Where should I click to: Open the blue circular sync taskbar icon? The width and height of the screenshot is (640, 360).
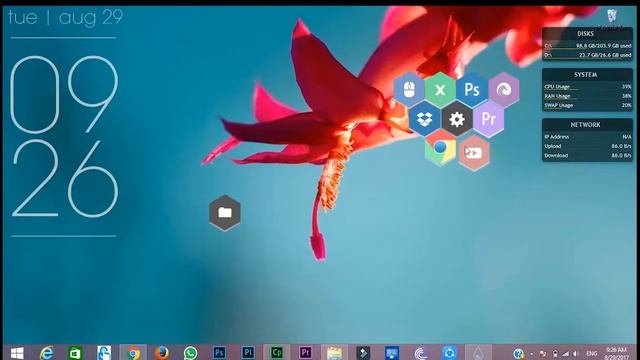(x=449, y=353)
